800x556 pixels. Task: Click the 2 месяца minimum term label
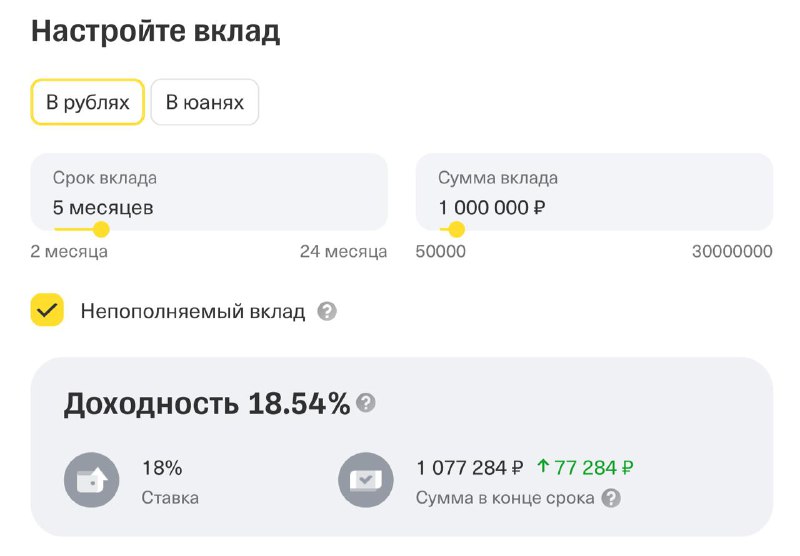pyautogui.click(x=69, y=251)
